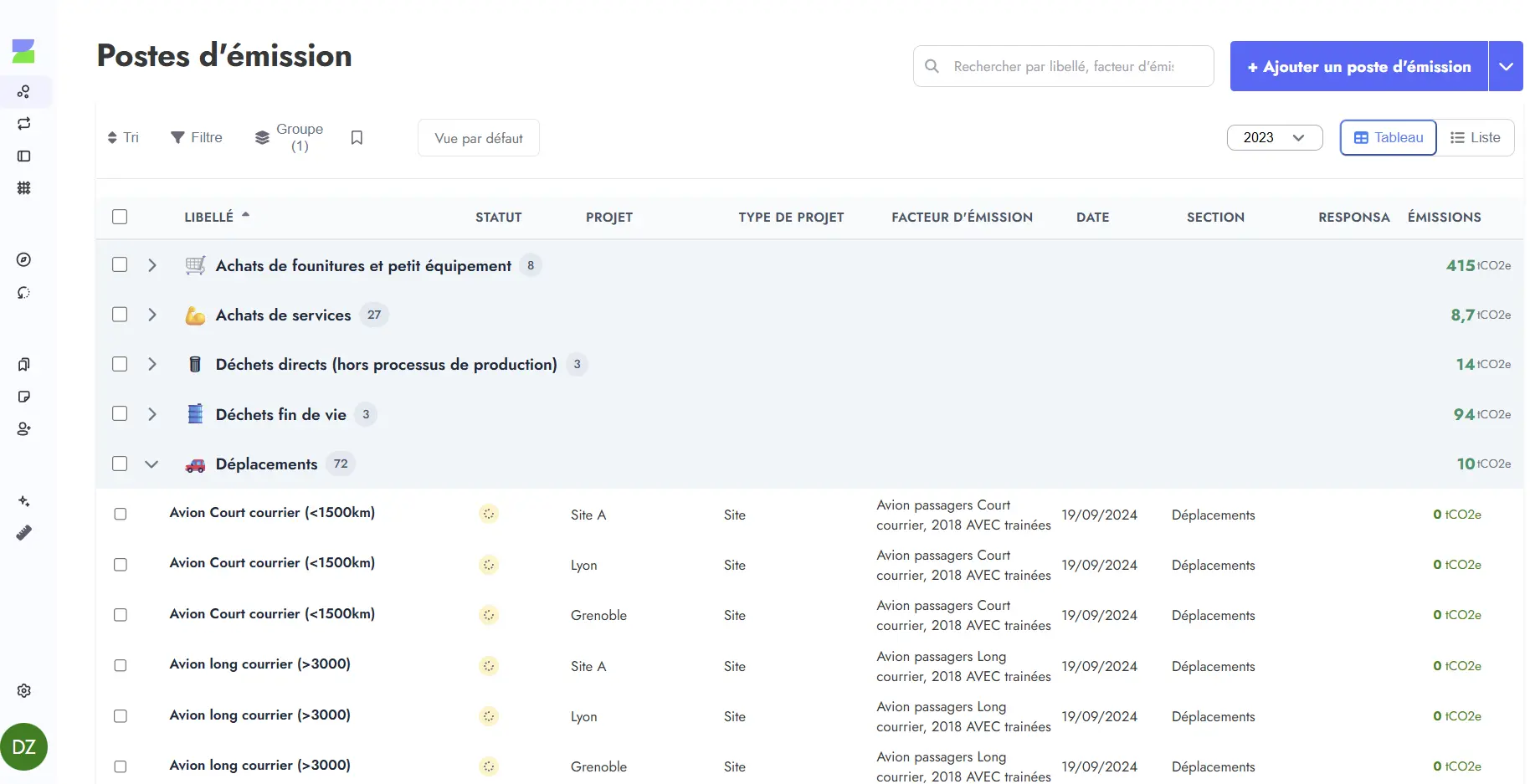Open the settings gear in the sidebar
Image resolution: width=1530 pixels, height=784 pixels.
[23, 690]
